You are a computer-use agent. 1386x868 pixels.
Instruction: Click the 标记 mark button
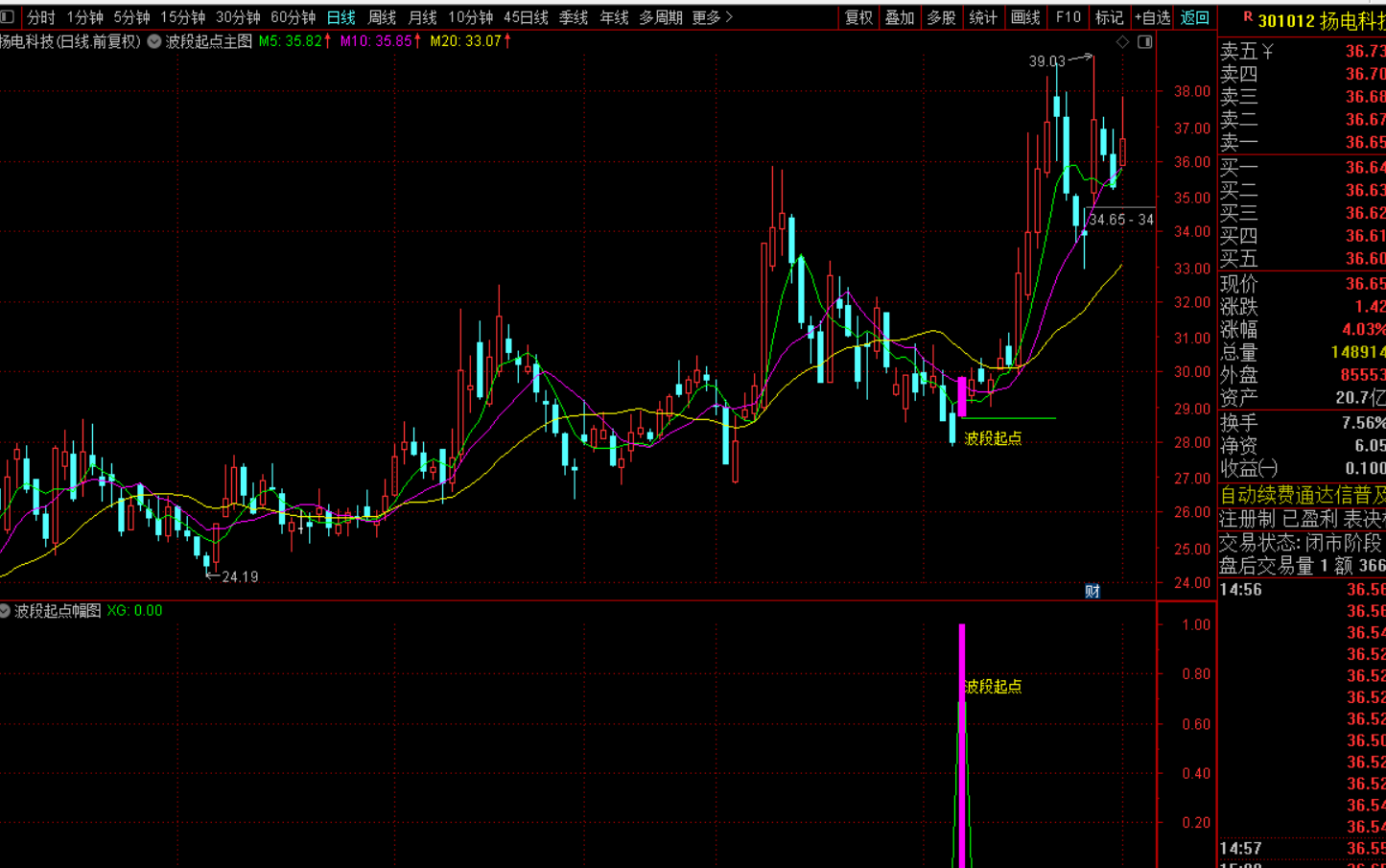tap(1110, 17)
